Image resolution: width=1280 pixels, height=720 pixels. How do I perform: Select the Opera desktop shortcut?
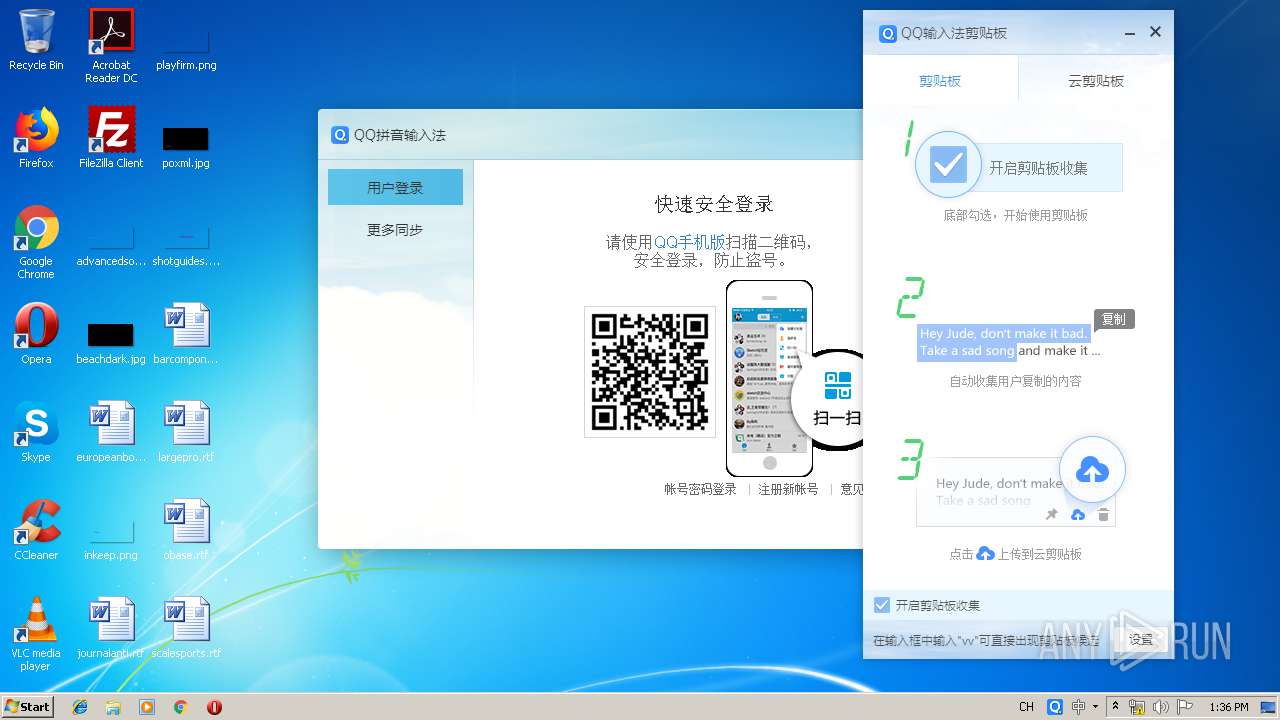[36, 334]
